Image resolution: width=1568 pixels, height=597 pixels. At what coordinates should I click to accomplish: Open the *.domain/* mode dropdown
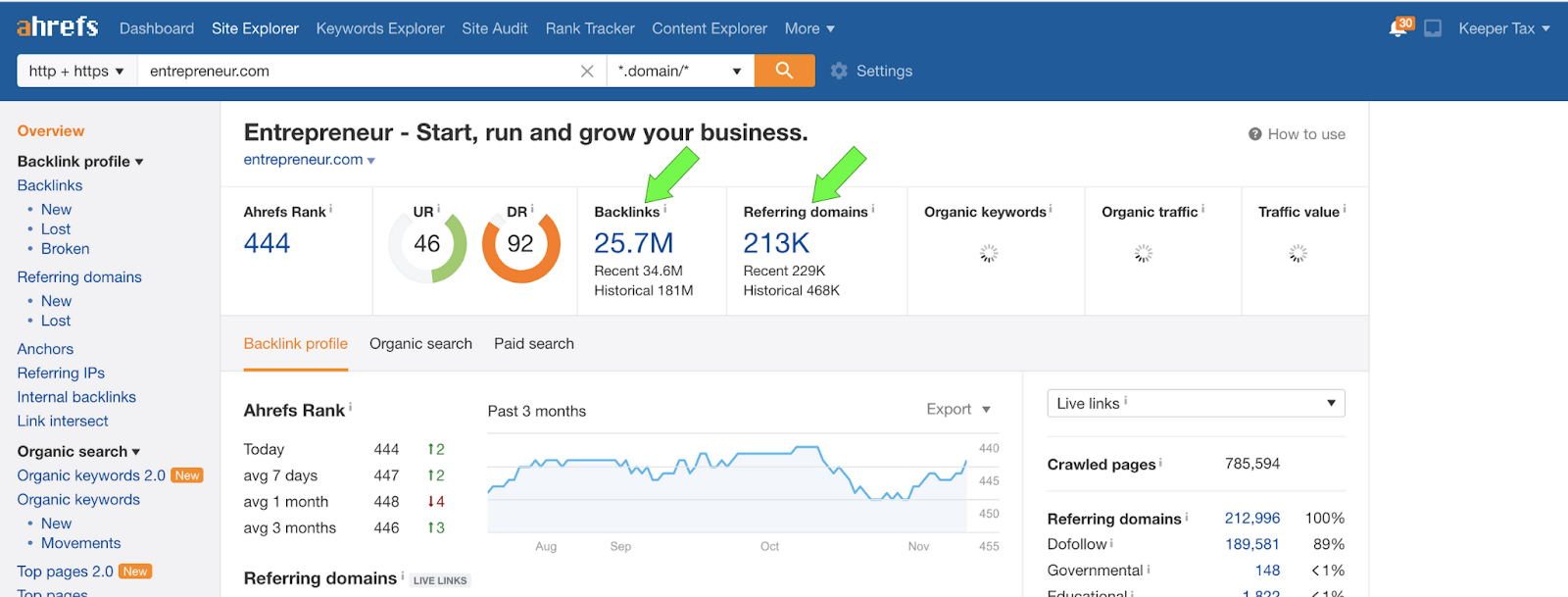pos(680,71)
